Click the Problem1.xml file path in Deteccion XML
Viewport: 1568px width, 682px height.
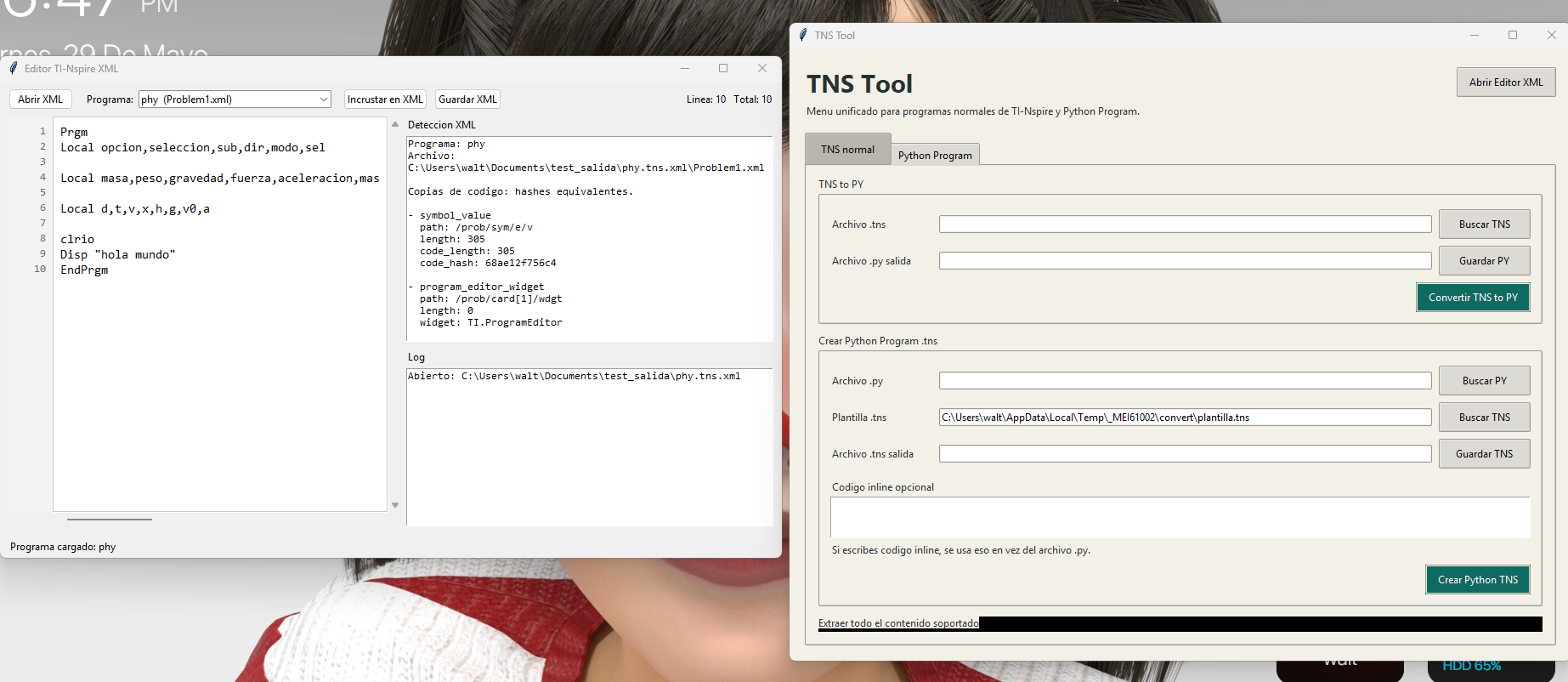[x=586, y=168]
